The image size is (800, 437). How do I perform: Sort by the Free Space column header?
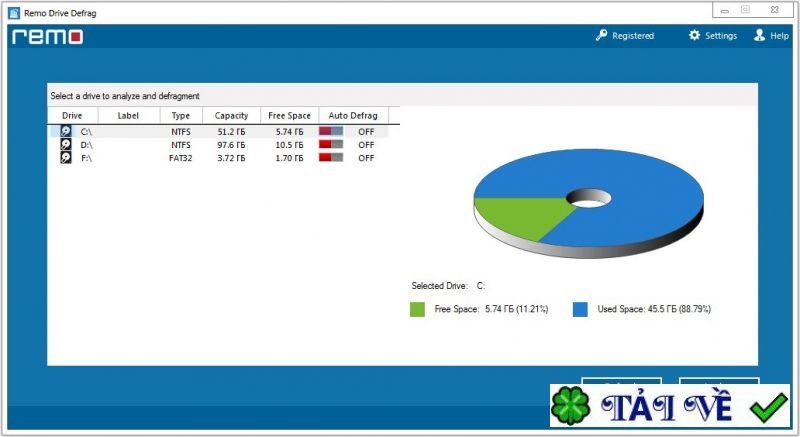(289, 116)
